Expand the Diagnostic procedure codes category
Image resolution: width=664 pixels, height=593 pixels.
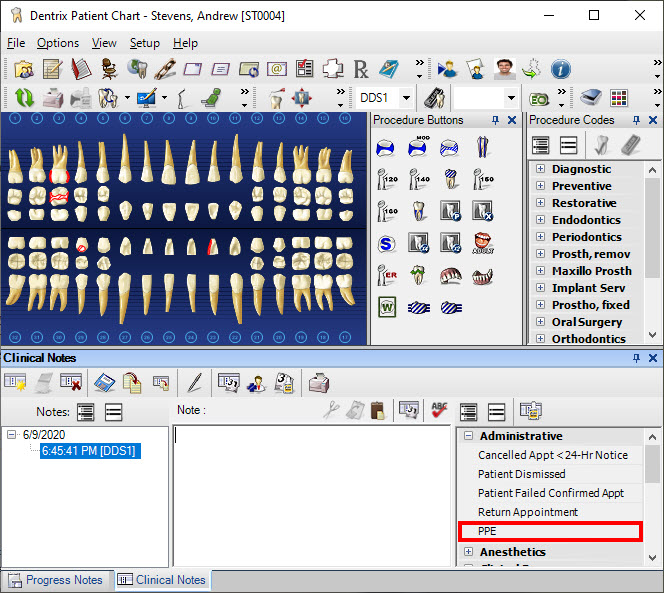coord(540,169)
